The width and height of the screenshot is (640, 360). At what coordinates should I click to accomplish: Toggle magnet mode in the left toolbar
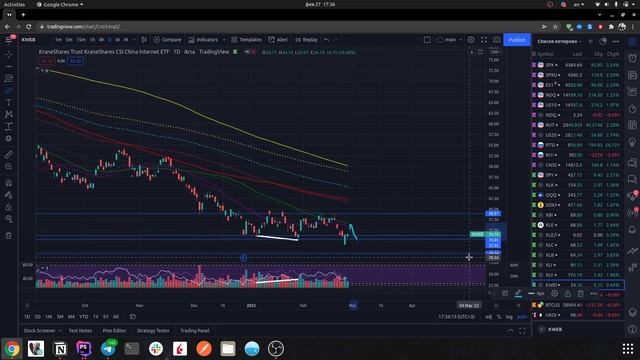click(x=9, y=183)
